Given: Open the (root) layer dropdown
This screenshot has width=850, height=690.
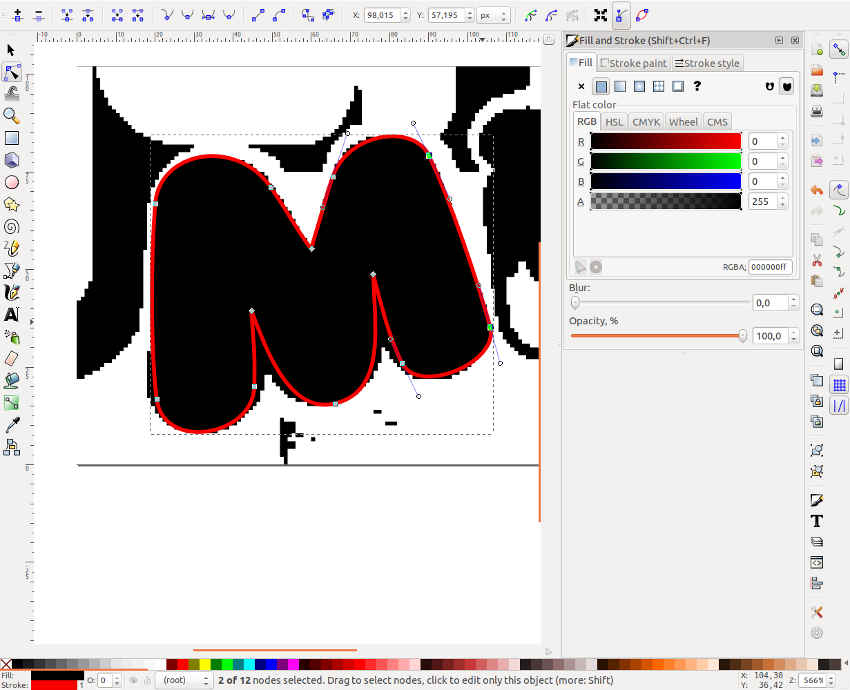Looking at the screenshot, I should point(184,680).
